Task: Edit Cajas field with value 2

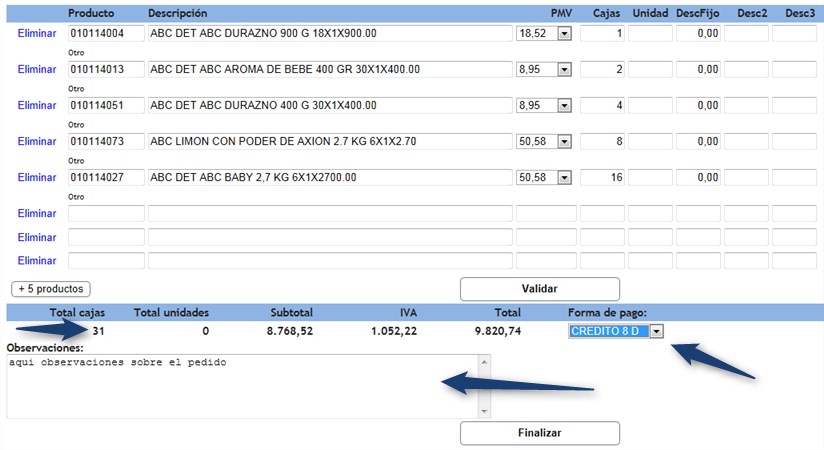Action: tap(602, 69)
